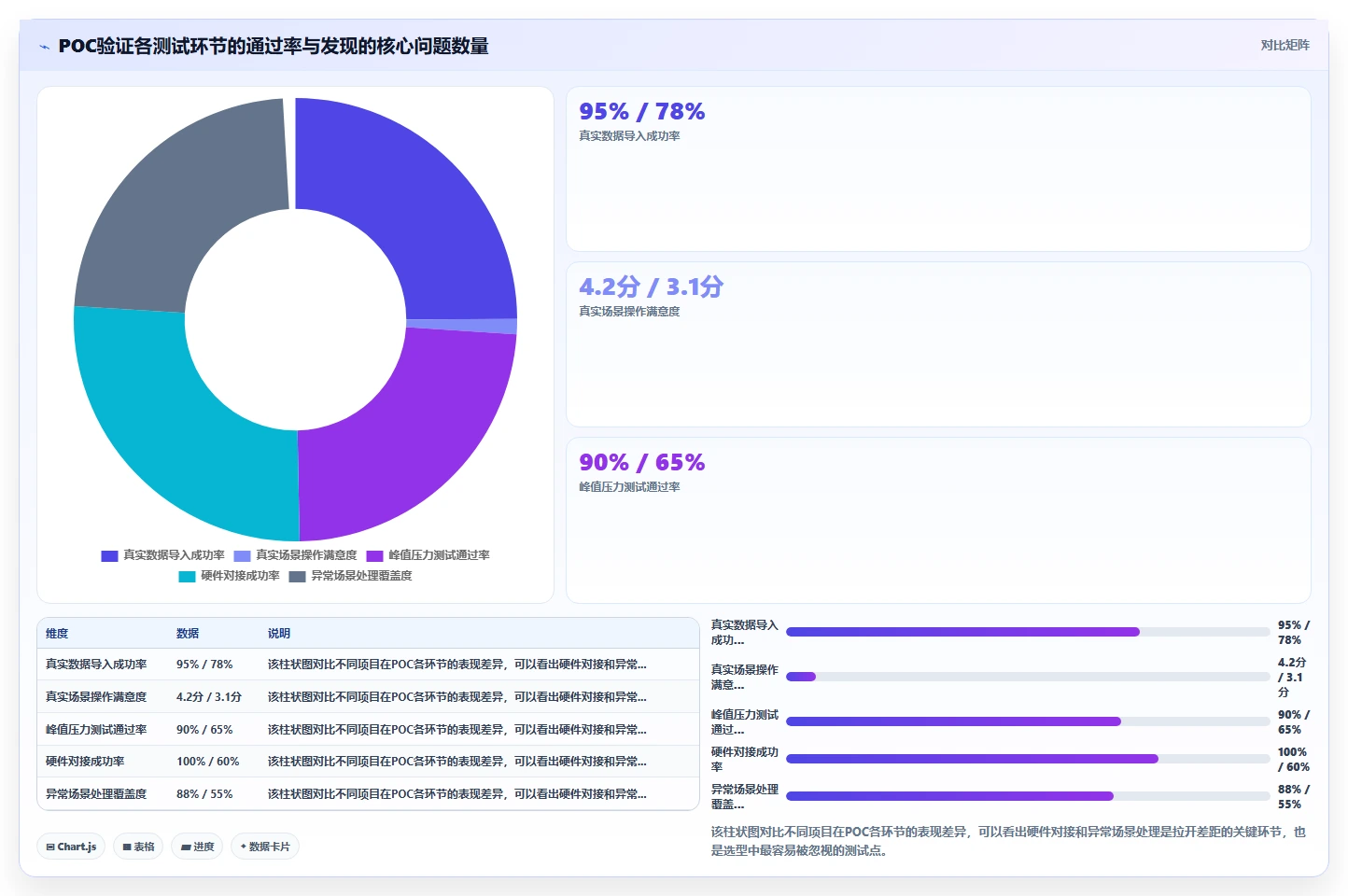This screenshot has height=896, width=1348.
Task: Click the 4.2分 / 3.1分 table cell
Action: [209, 697]
